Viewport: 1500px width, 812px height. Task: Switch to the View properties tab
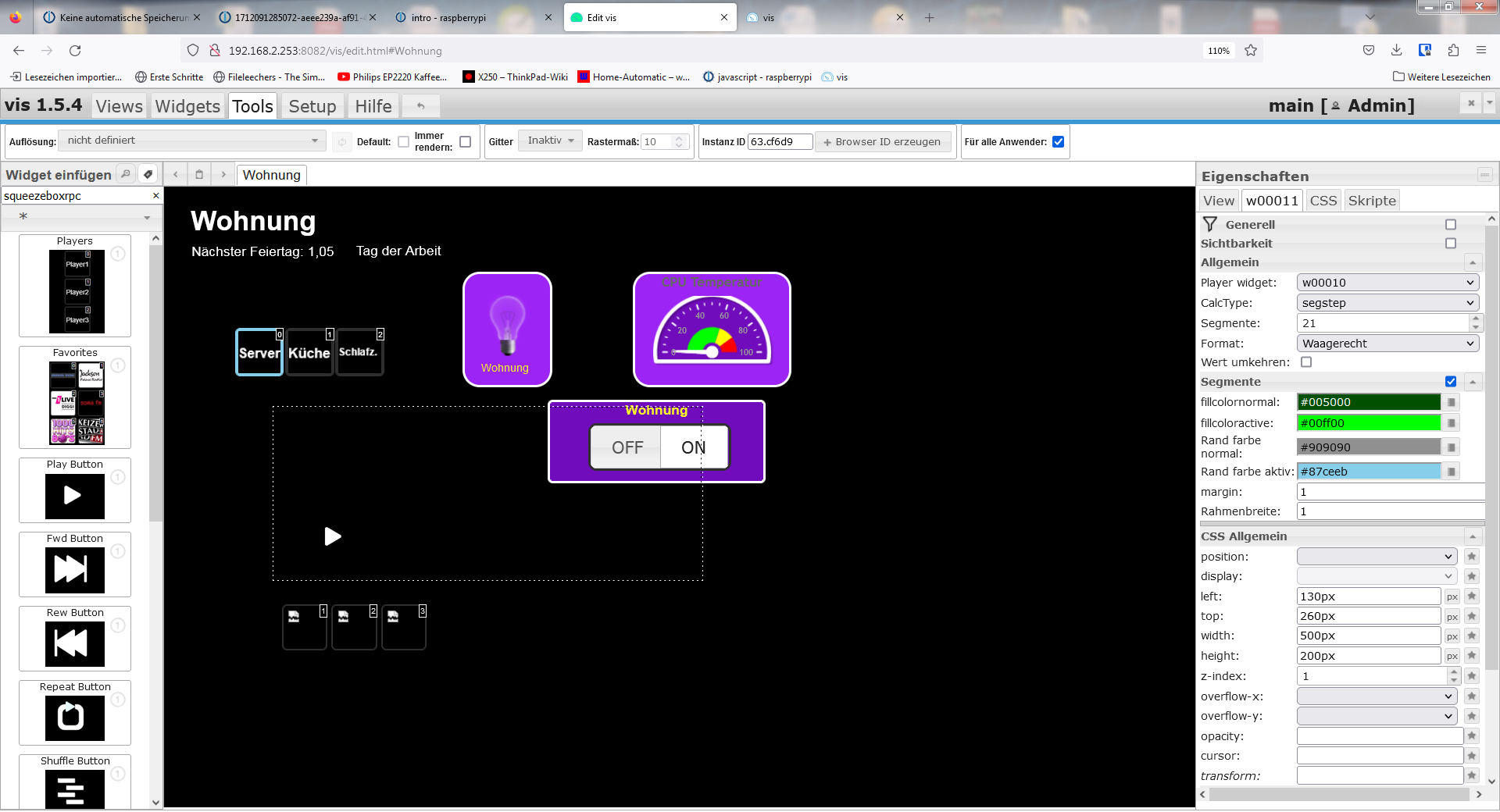pyautogui.click(x=1219, y=201)
